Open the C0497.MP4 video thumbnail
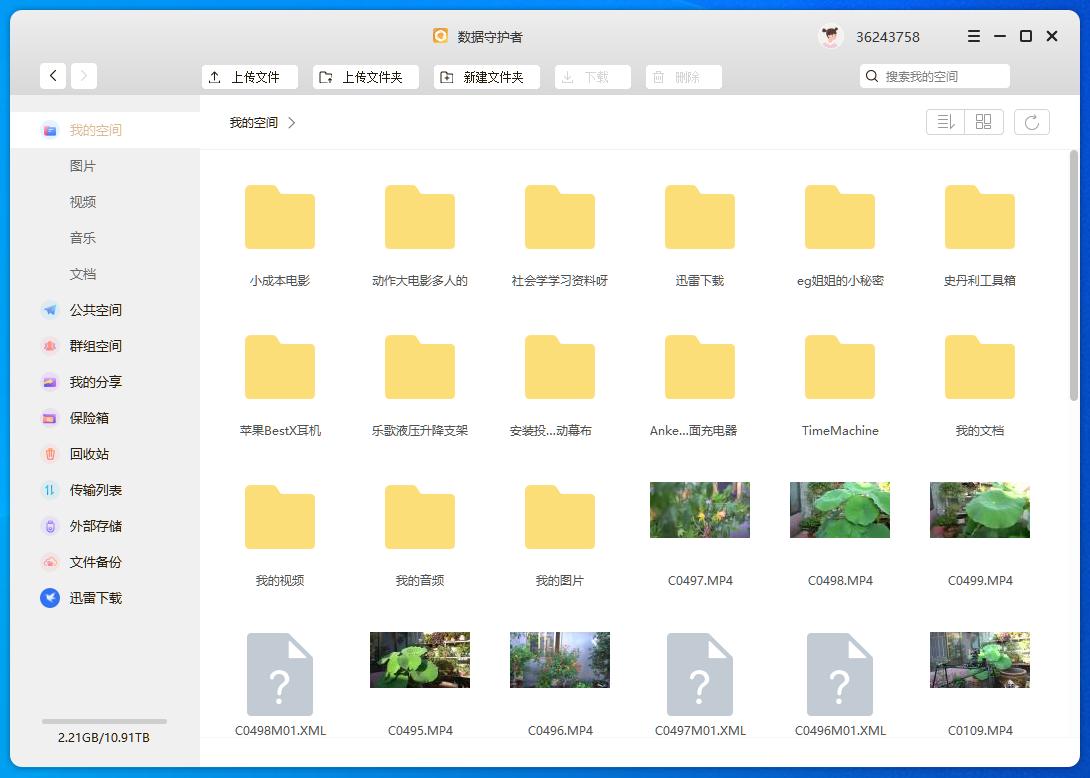This screenshot has height=778, width=1090. [699, 510]
